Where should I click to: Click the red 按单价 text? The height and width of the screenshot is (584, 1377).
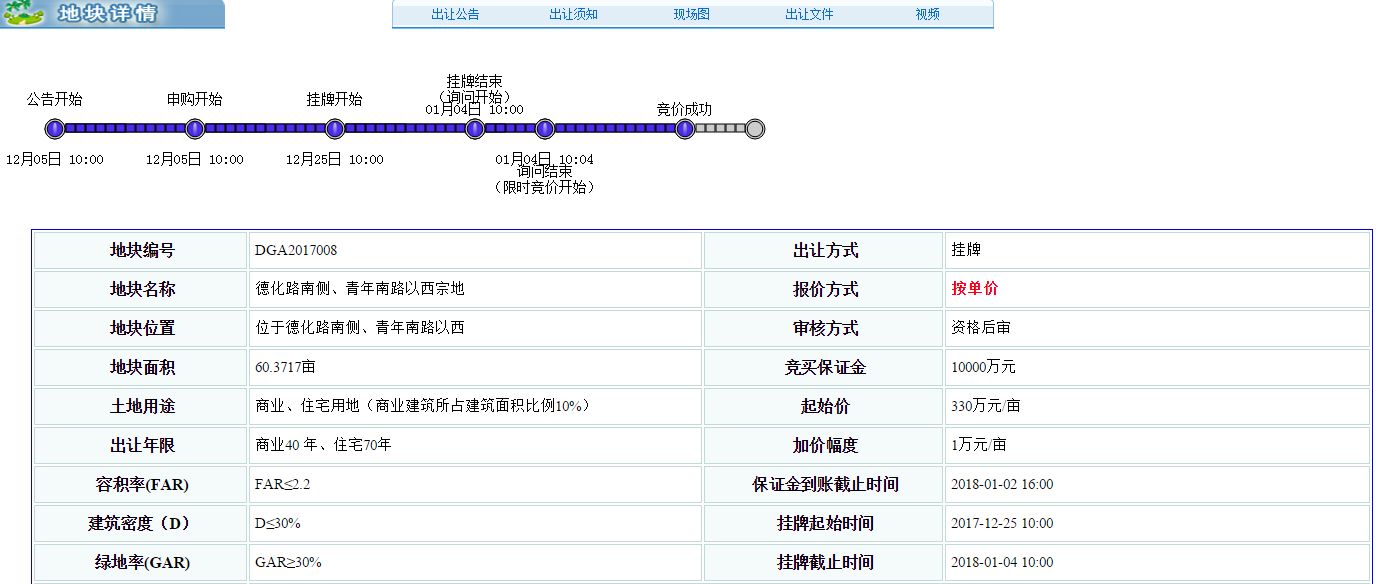[x=975, y=289]
